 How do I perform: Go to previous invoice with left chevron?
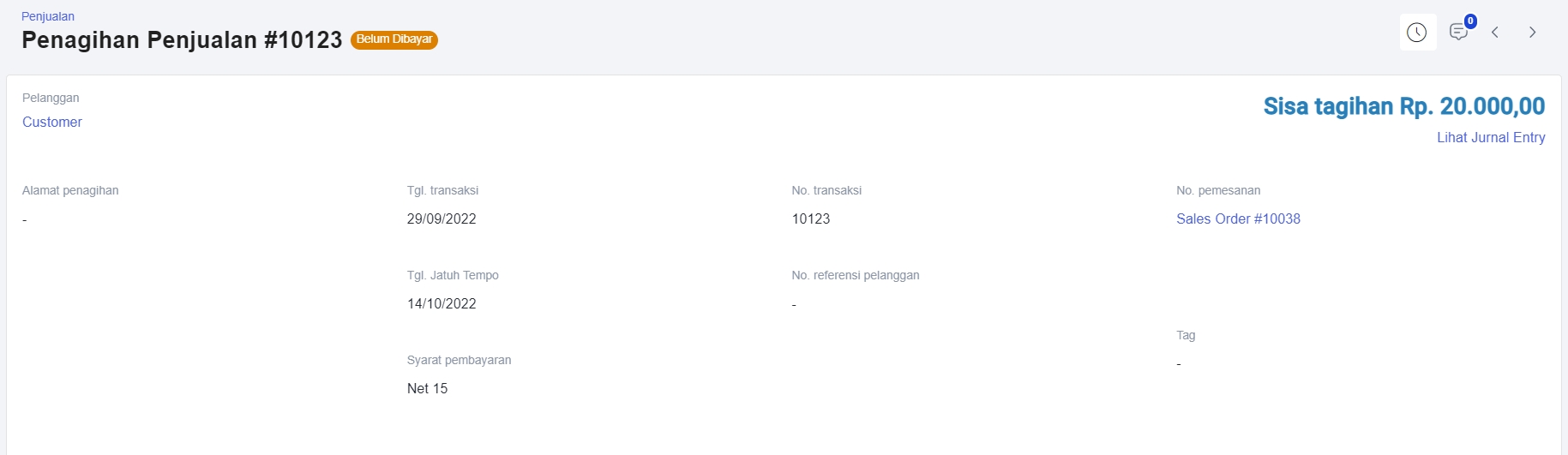coord(1495,33)
